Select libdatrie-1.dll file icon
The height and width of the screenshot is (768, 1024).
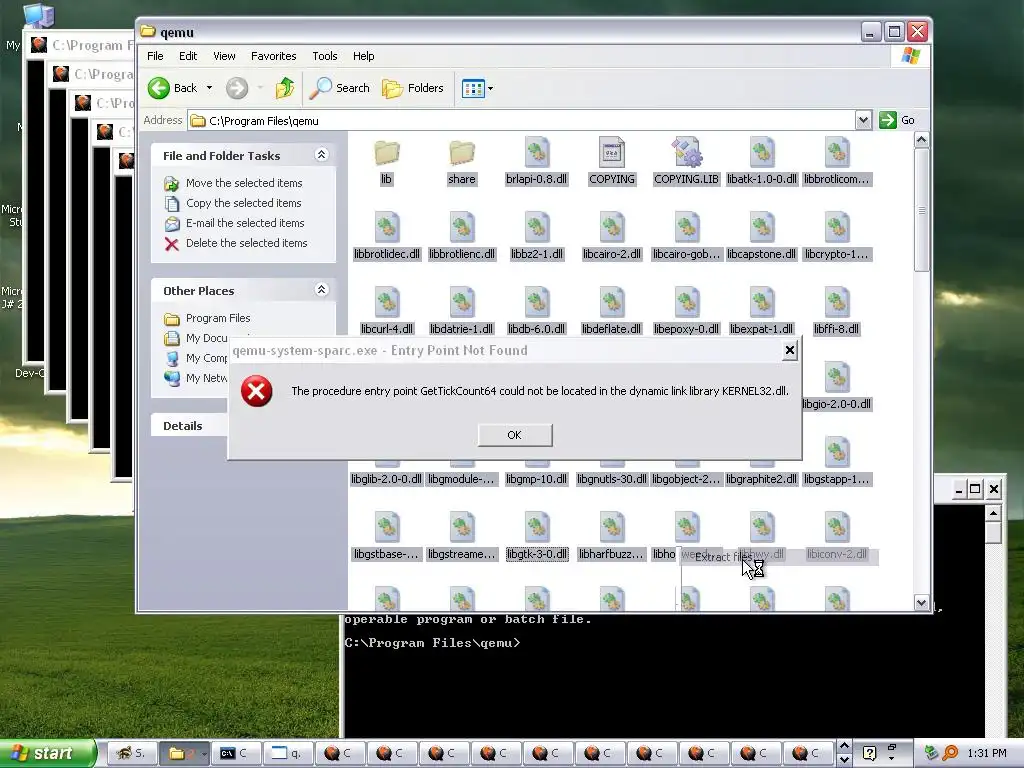point(462,303)
